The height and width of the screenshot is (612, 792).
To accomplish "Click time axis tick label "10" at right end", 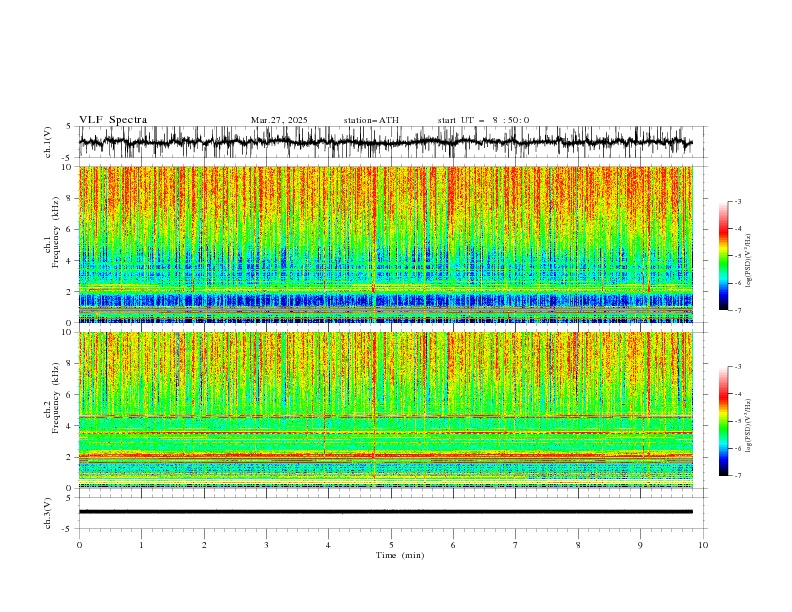I will (703, 545).
